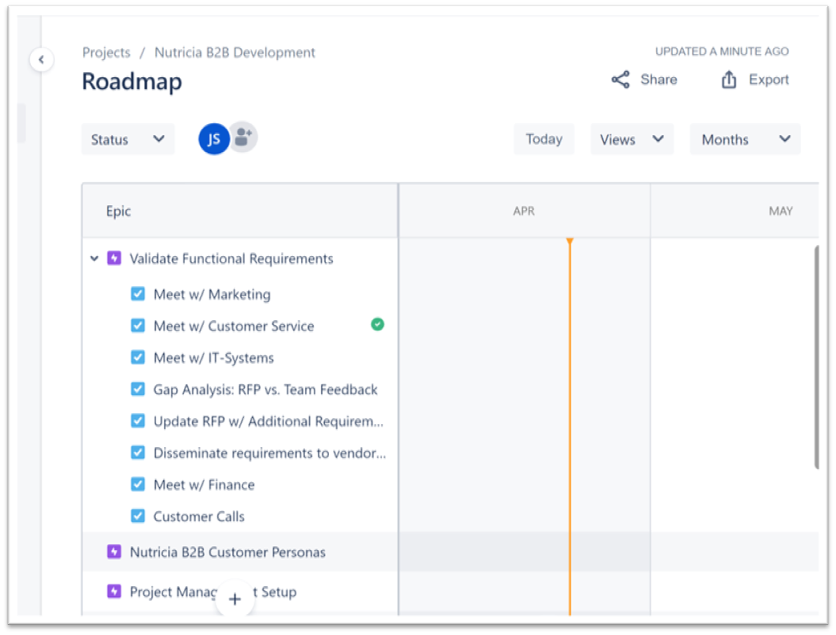Collapse the Validate Functional Requirements epic
This screenshot has width=836, height=635.
(96, 258)
